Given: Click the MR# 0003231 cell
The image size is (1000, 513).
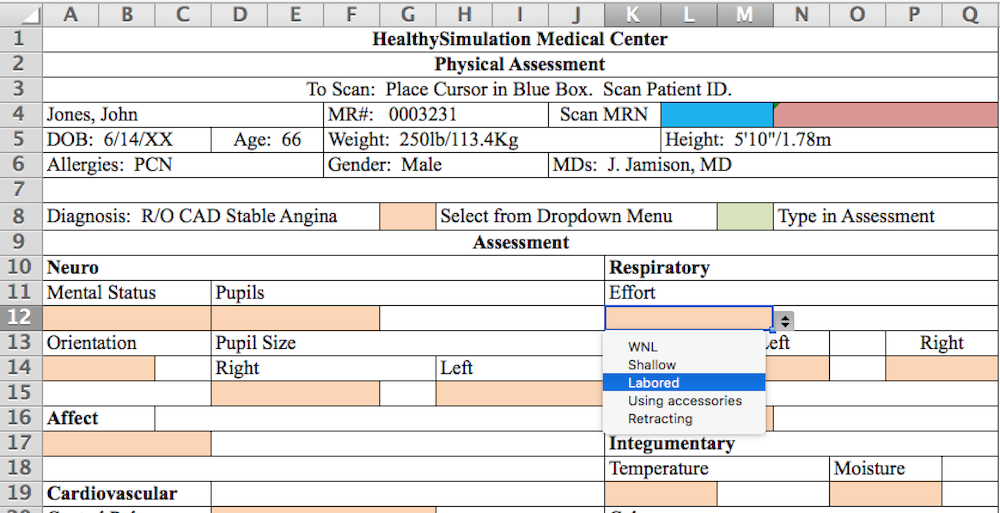Looking at the screenshot, I should click(436, 115).
